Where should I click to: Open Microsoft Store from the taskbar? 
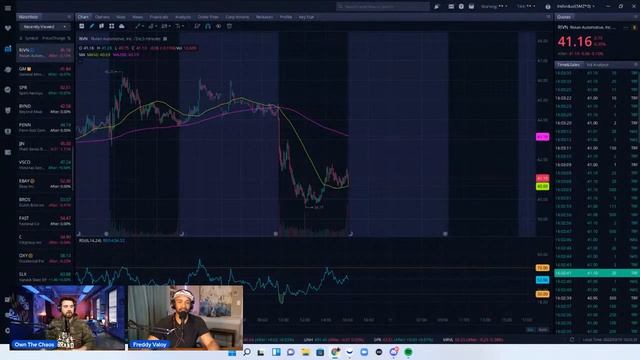320,352
